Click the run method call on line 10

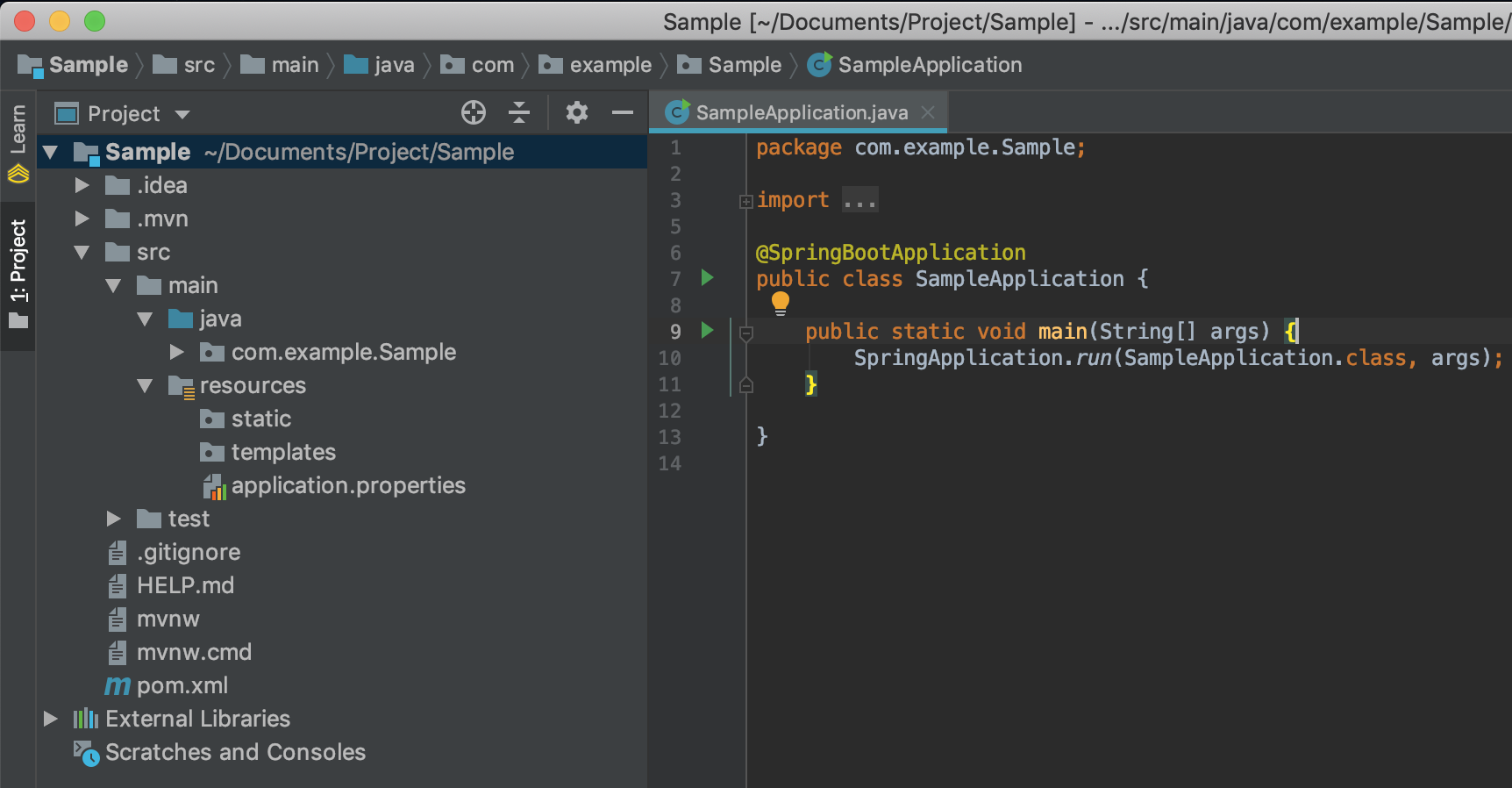pos(1094,358)
